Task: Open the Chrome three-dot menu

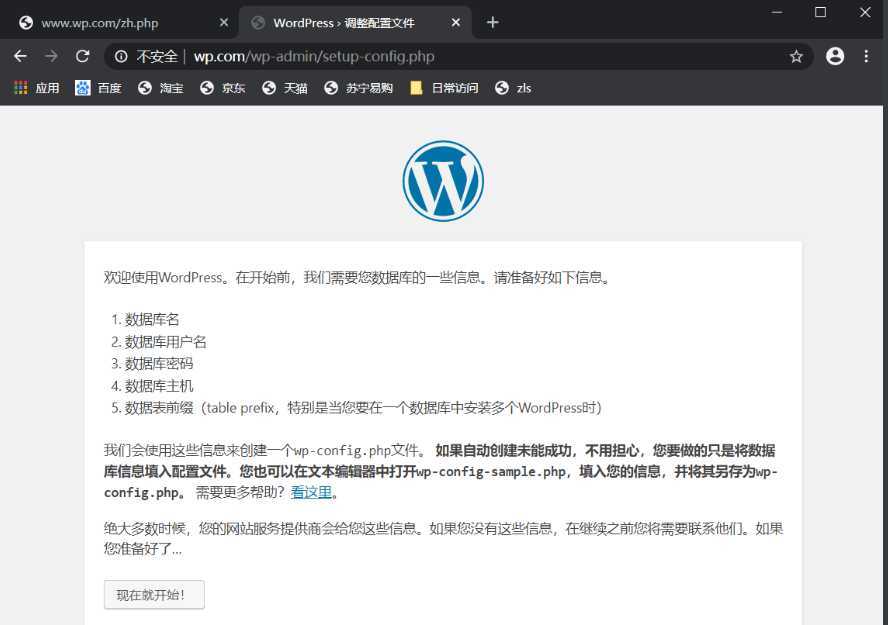Action: tap(866, 56)
